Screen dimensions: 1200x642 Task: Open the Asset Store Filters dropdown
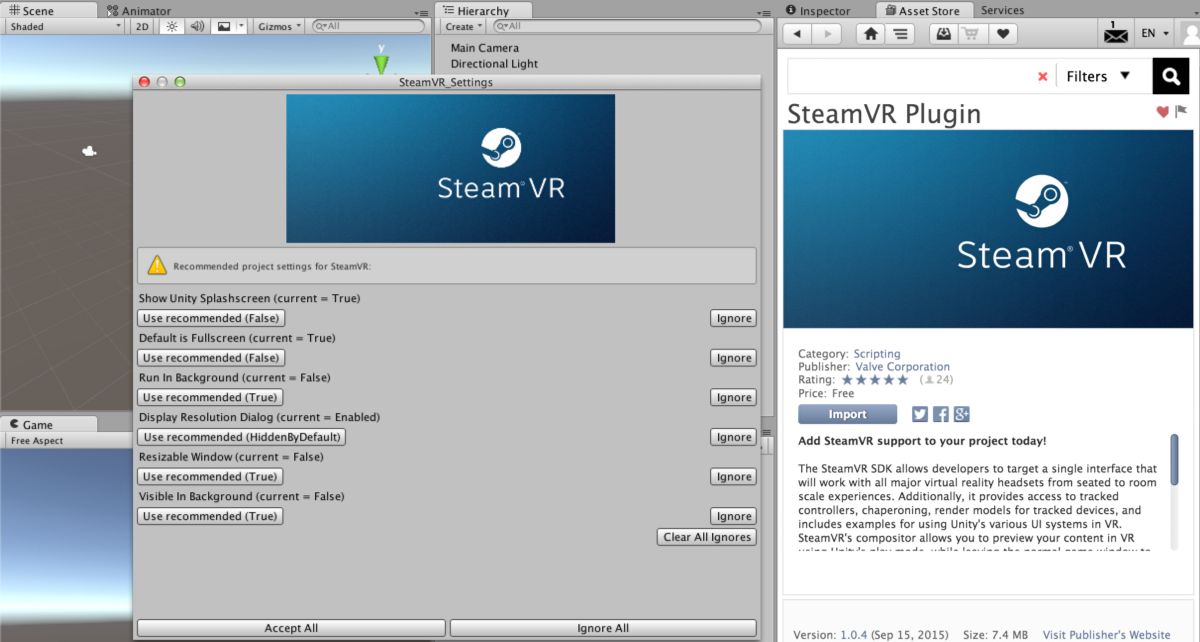(1098, 76)
